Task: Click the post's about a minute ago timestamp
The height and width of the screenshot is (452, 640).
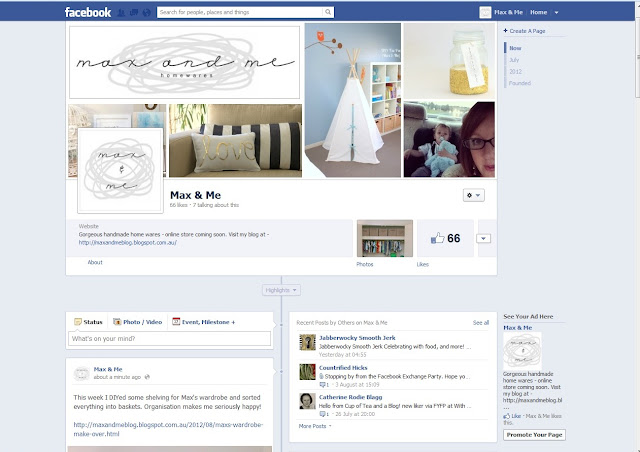Action: click(x=117, y=377)
